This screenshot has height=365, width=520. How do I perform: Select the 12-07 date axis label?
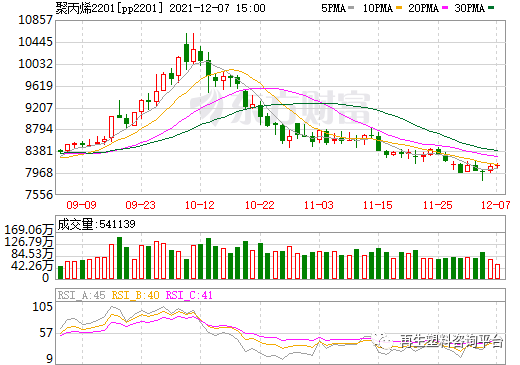496,205
